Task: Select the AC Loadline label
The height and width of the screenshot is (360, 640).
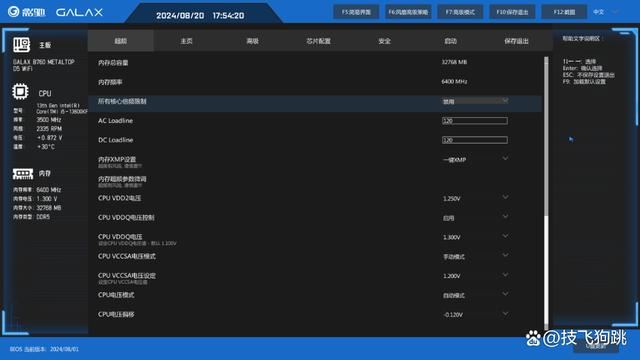Action: [116, 121]
